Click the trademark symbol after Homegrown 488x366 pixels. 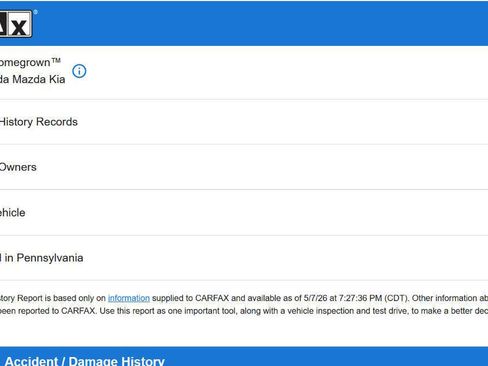(x=56, y=60)
